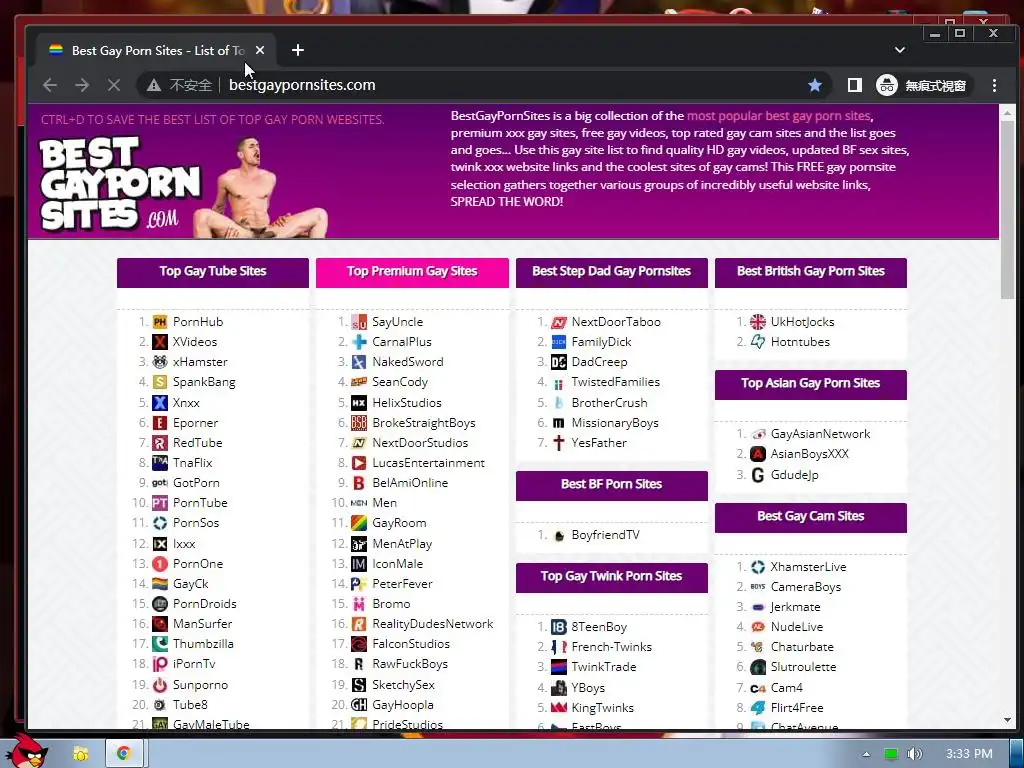Image resolution: width=1024 pixels, height=768 pixels.
Task: Select the Top Premium Gay Sites header
Action: [412, 272]
